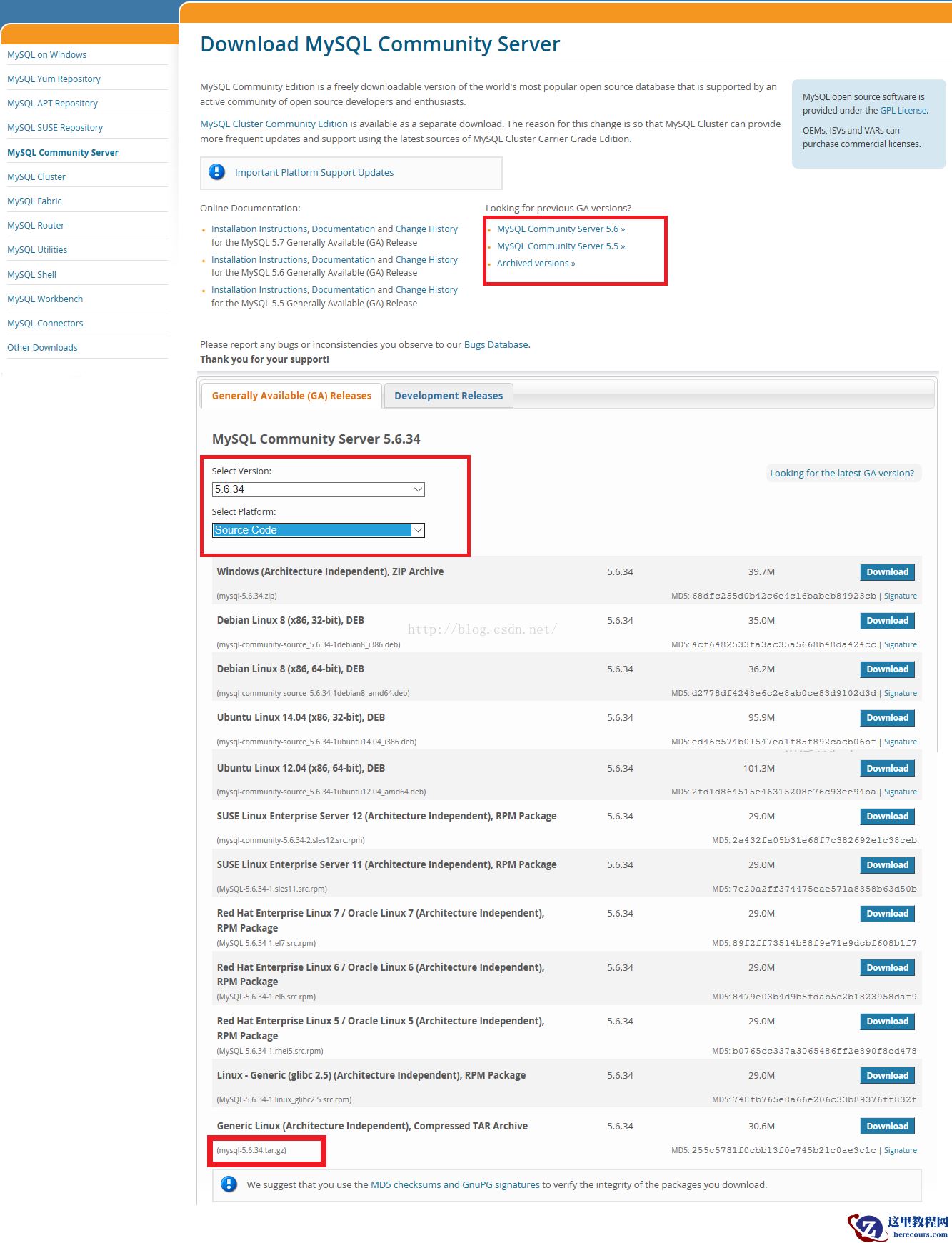Go to MySQL SUSE Repository sidebar item

tap(55, 128)
